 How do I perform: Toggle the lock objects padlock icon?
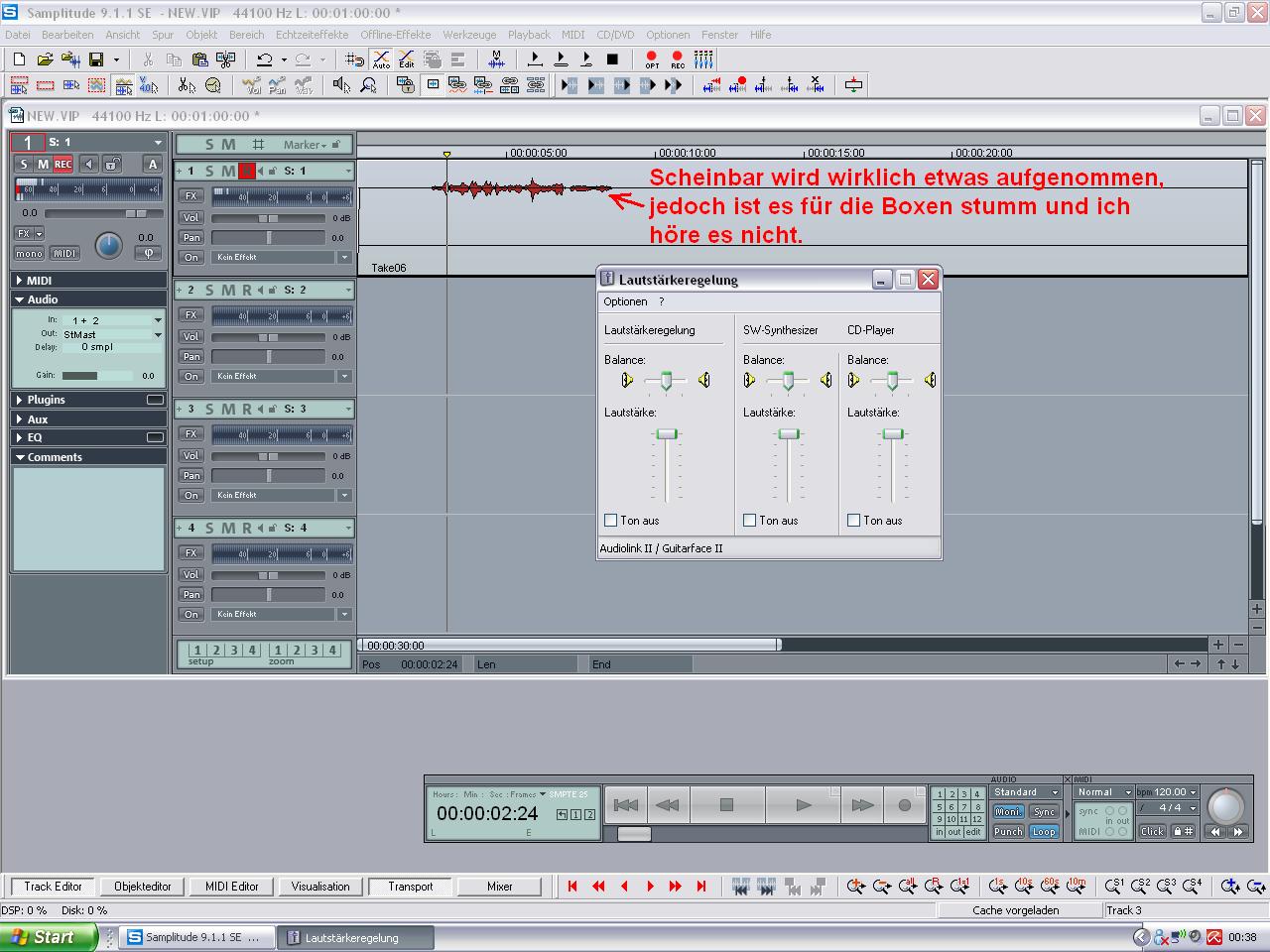point(406,85)
